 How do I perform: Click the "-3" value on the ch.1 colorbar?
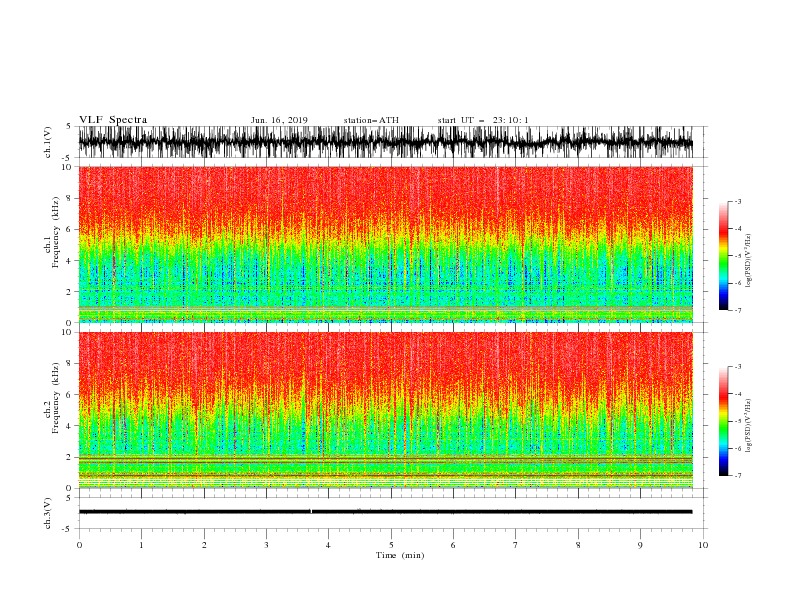(737, 201)
